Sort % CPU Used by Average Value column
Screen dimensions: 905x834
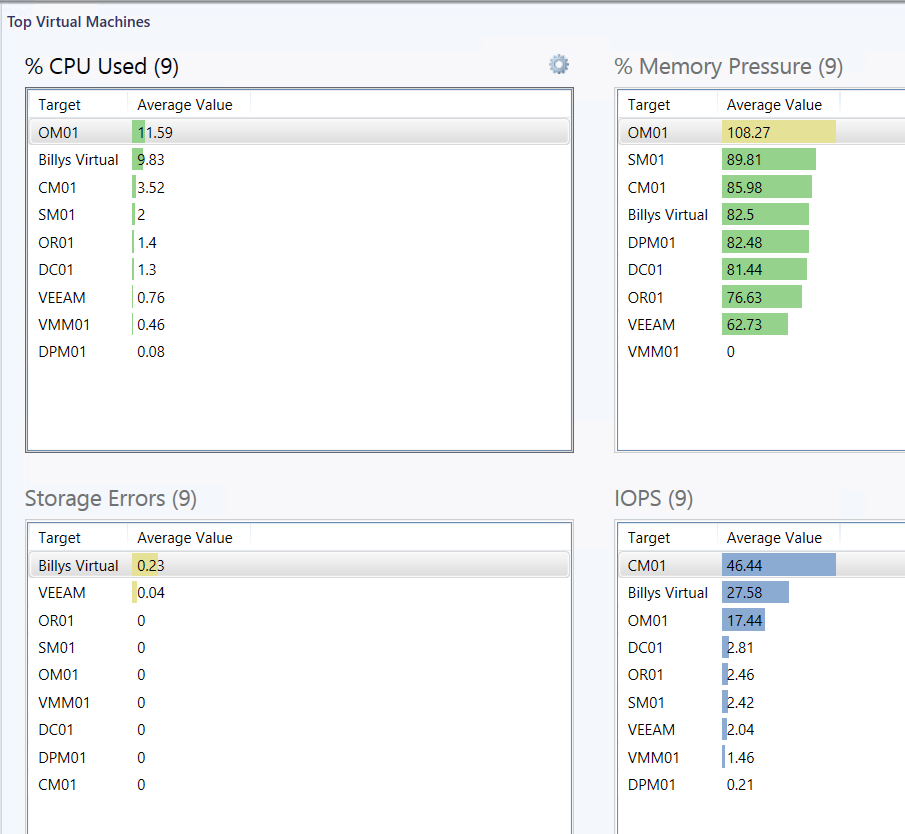185,105
